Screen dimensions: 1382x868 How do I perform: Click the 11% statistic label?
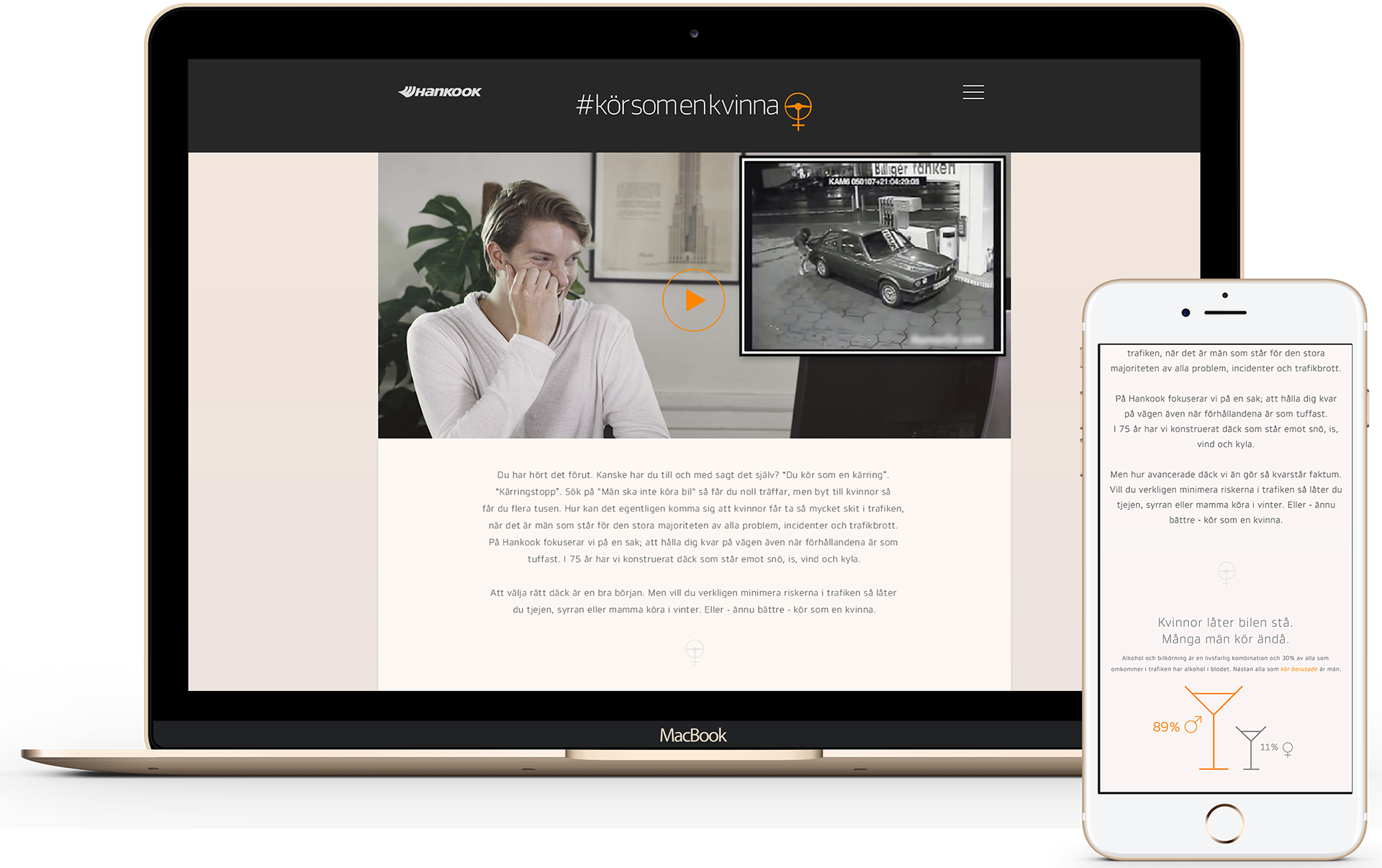pyautogui.click(x=1269, y=747)
